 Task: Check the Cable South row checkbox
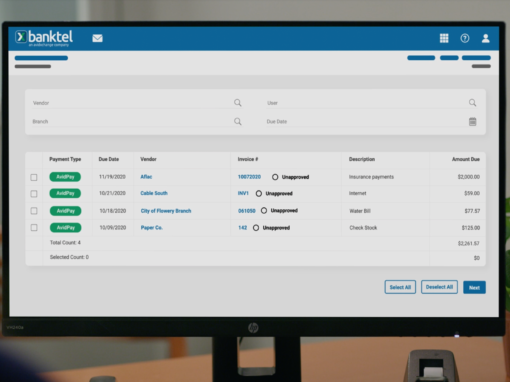click(34, 194)
